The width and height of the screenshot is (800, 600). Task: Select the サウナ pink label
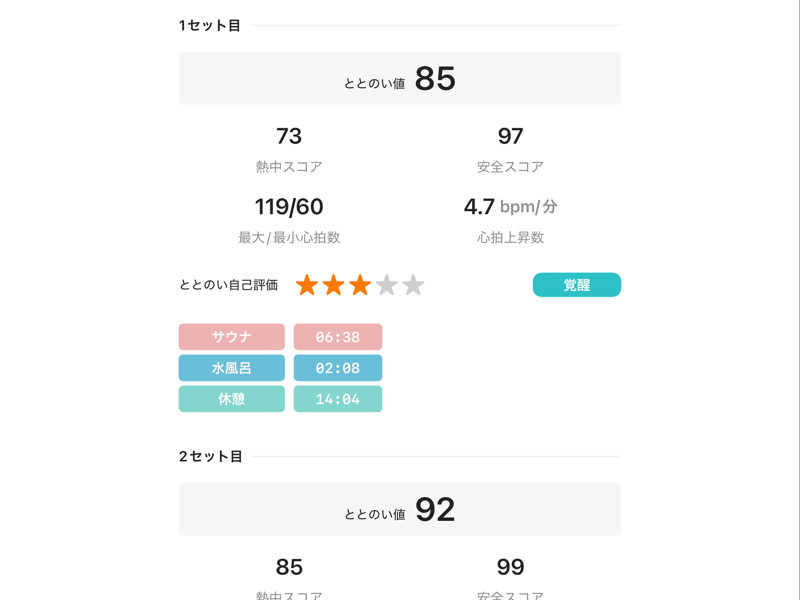tap(231, 337)
